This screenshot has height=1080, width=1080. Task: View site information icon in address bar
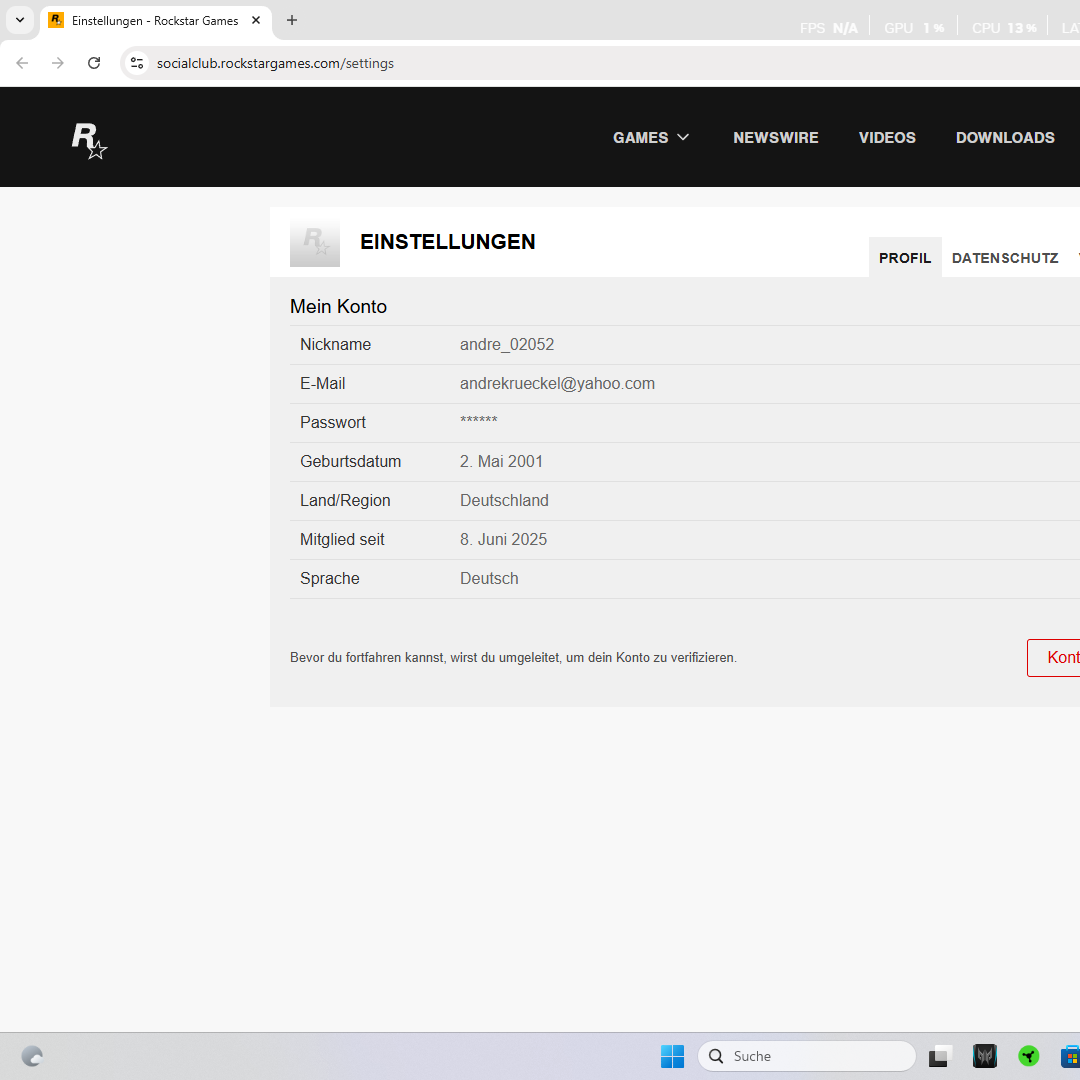pyautogui.click(x=137, y=63)
